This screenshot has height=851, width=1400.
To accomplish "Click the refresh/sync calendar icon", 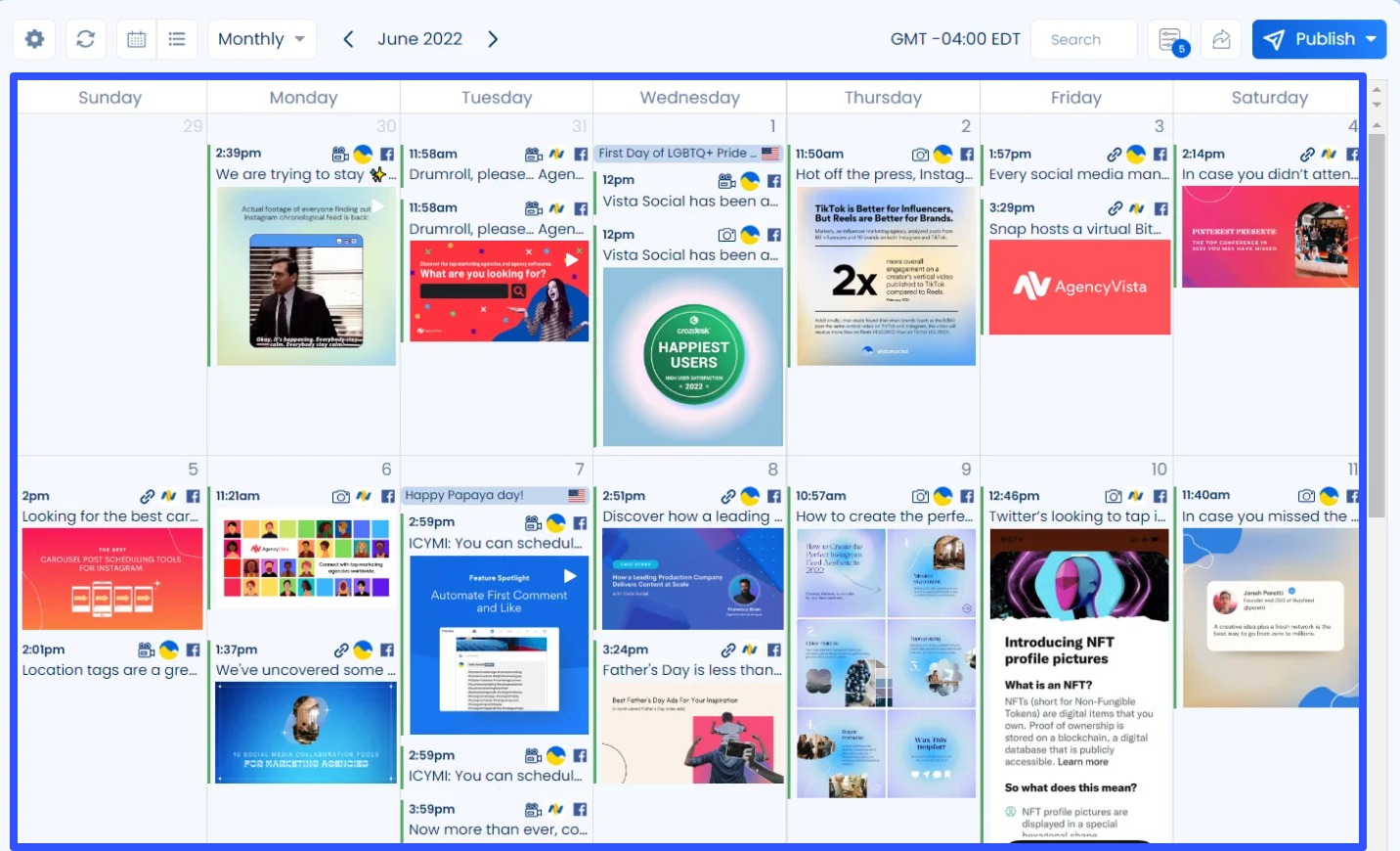I will pyautogui.click(x=86, y=39).
